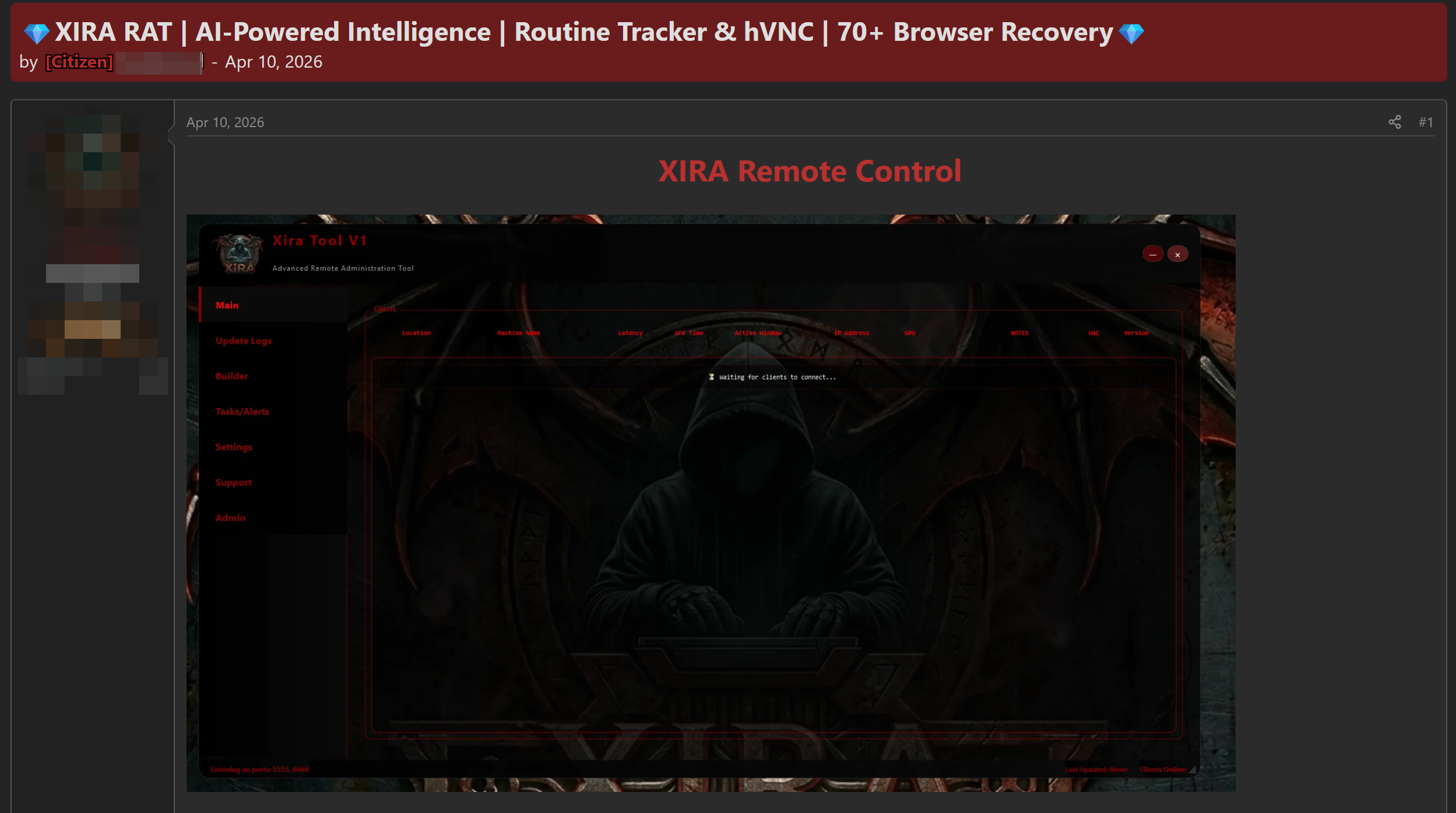Click the 'Xira Tool V1' window title
Screen dimensions: 1456x813
click(319, 240)
